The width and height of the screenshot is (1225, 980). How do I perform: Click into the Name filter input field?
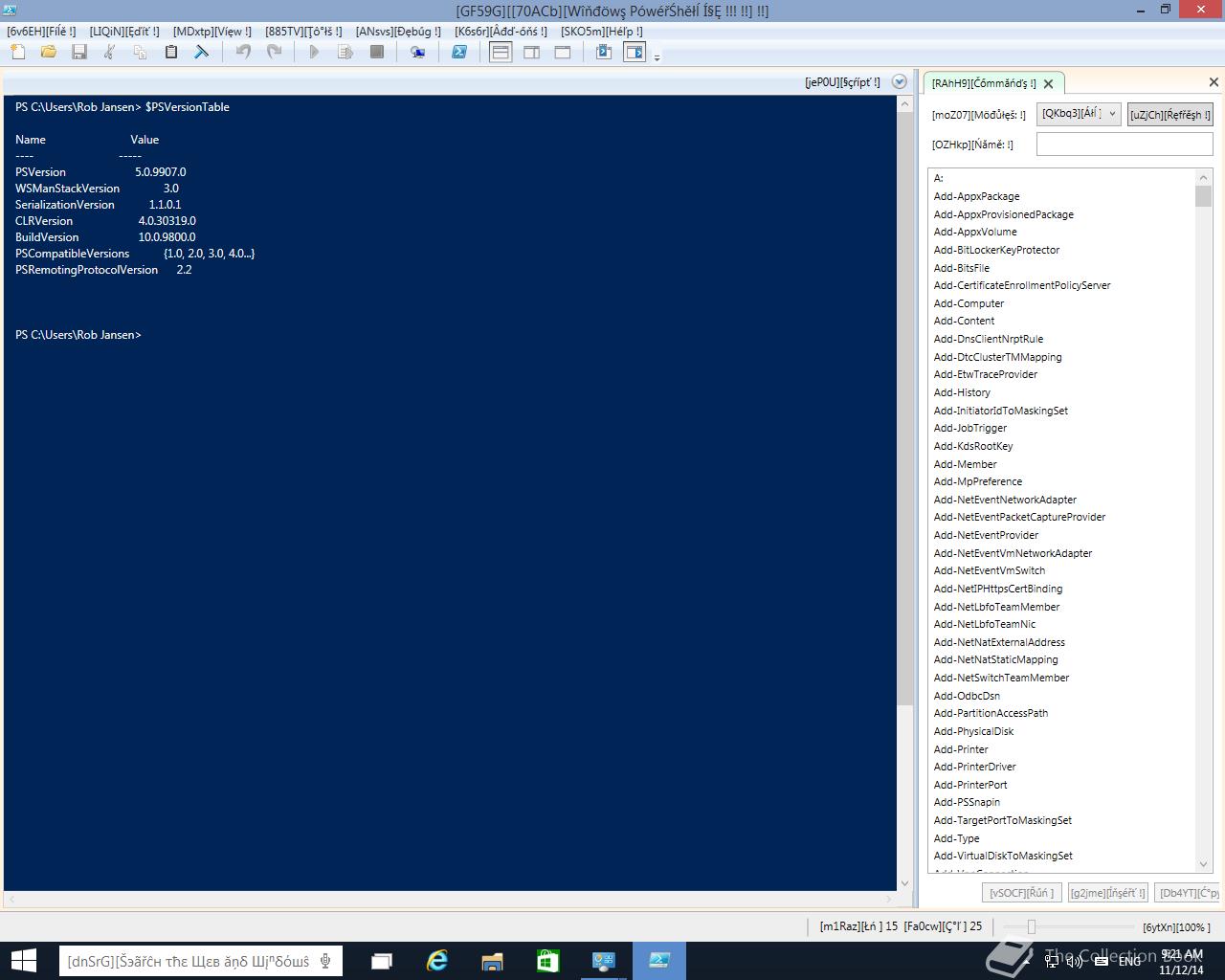tap(1125, 145)
